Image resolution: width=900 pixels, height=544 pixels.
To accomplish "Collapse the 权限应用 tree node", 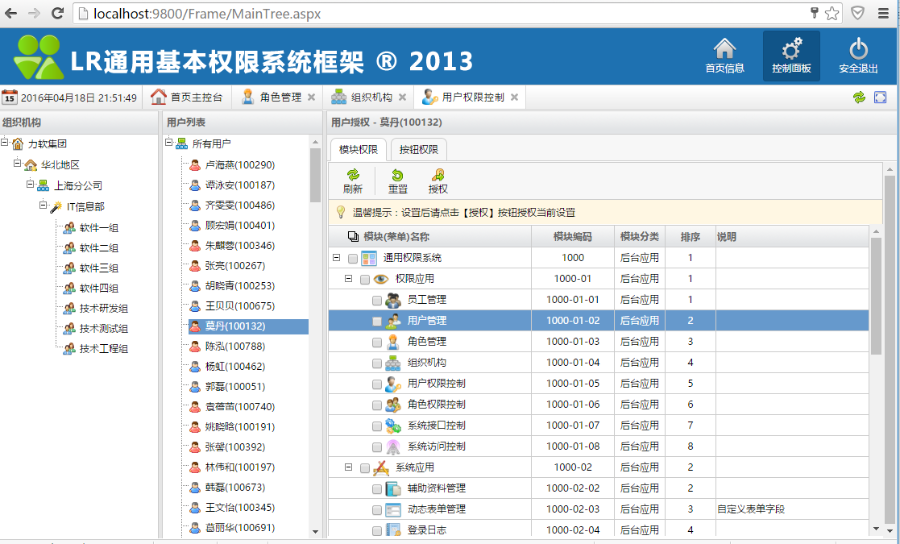I will [349, 279].
